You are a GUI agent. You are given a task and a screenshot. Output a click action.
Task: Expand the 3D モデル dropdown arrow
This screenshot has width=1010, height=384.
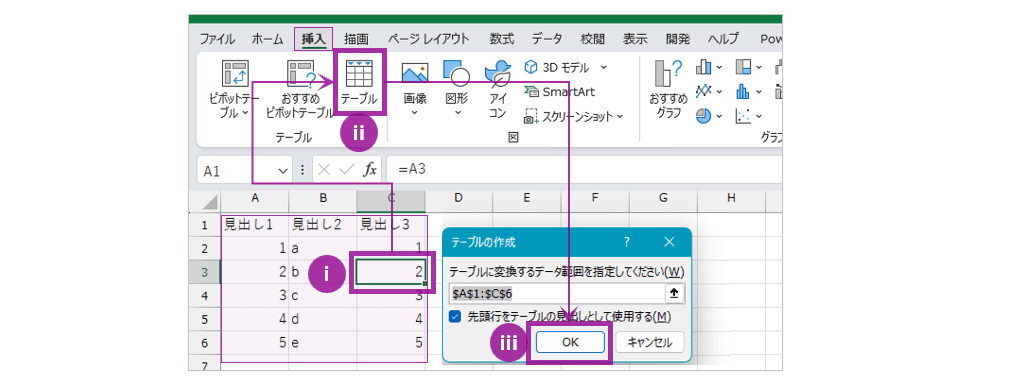coord(603,67)
